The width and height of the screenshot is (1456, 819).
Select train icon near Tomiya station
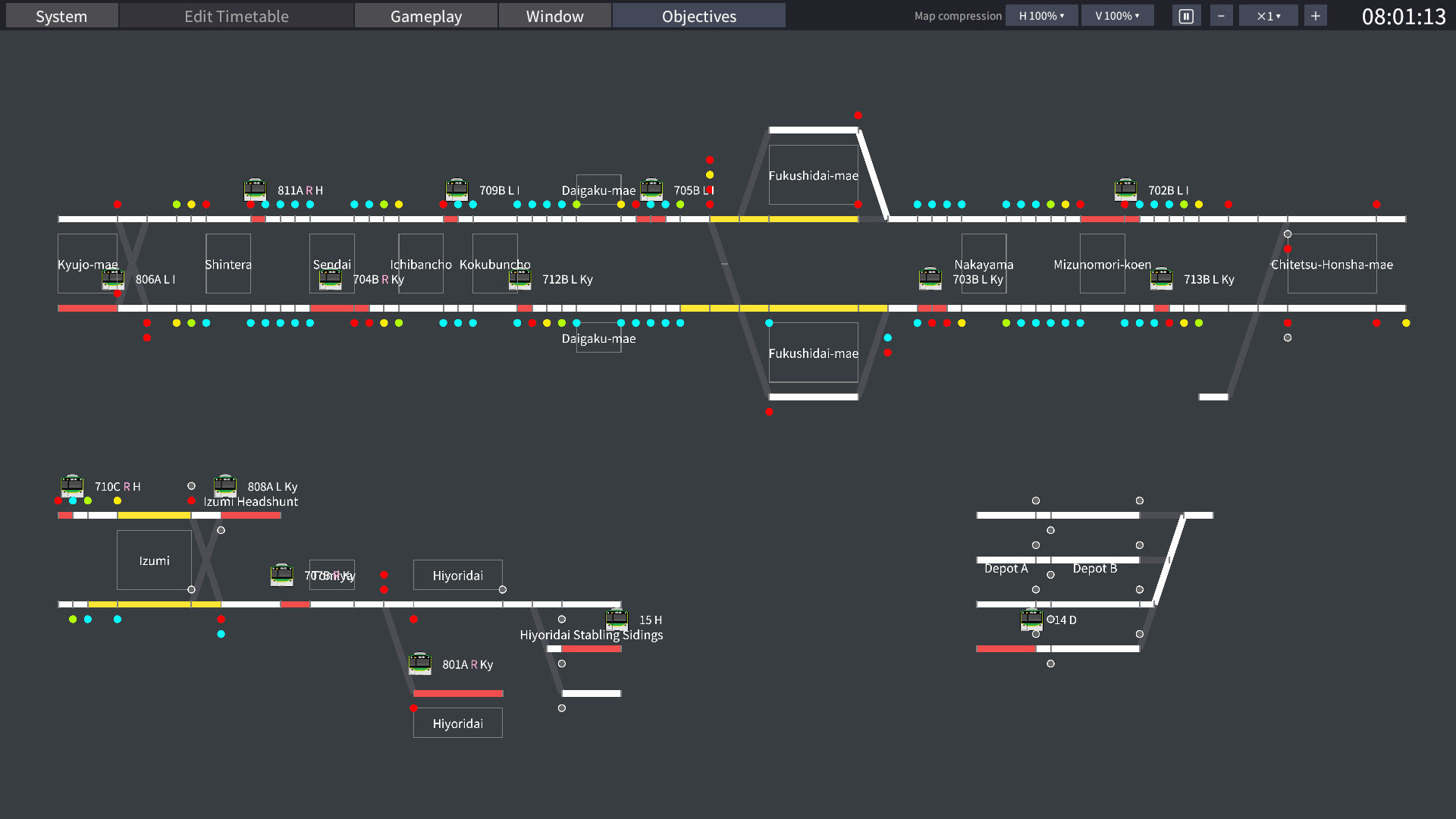coord(282,575)
